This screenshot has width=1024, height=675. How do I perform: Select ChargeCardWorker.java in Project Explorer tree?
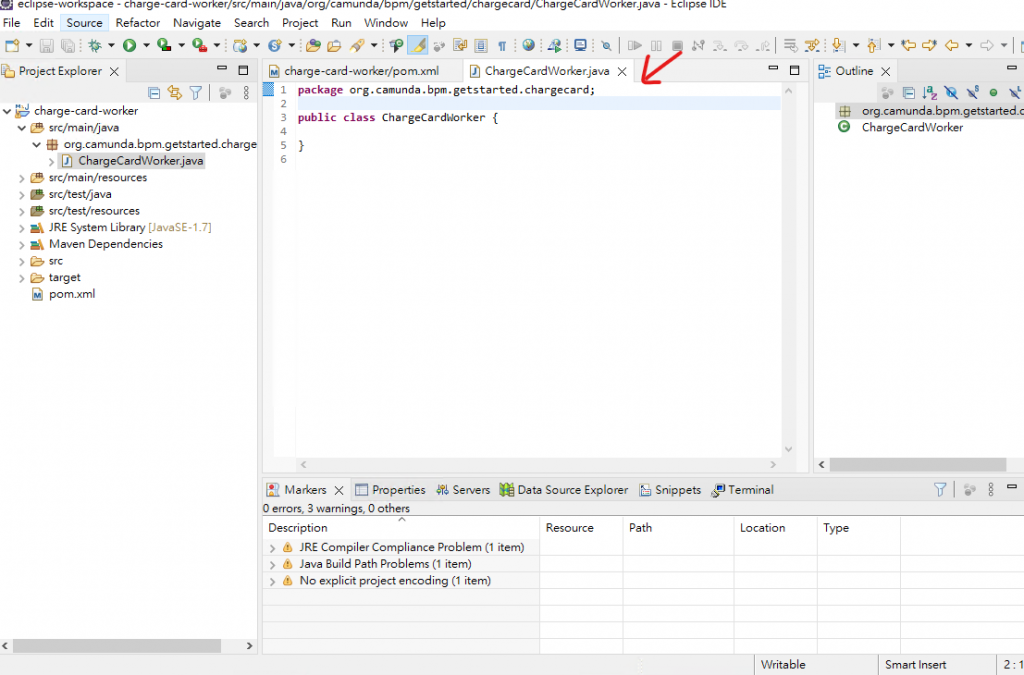[x=140, y=161]
